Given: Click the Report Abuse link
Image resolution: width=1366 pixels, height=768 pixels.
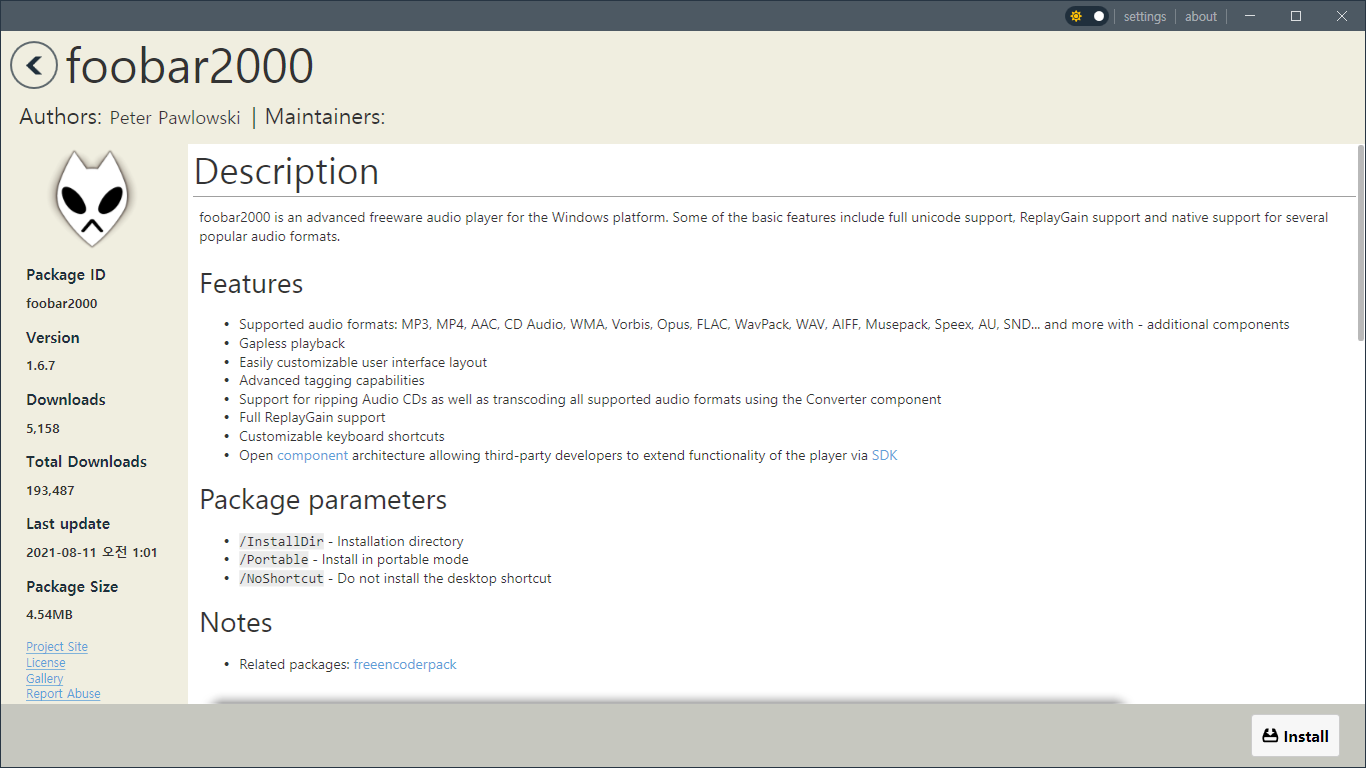Looking at the screenshot, I should click(x=63, y=694).
